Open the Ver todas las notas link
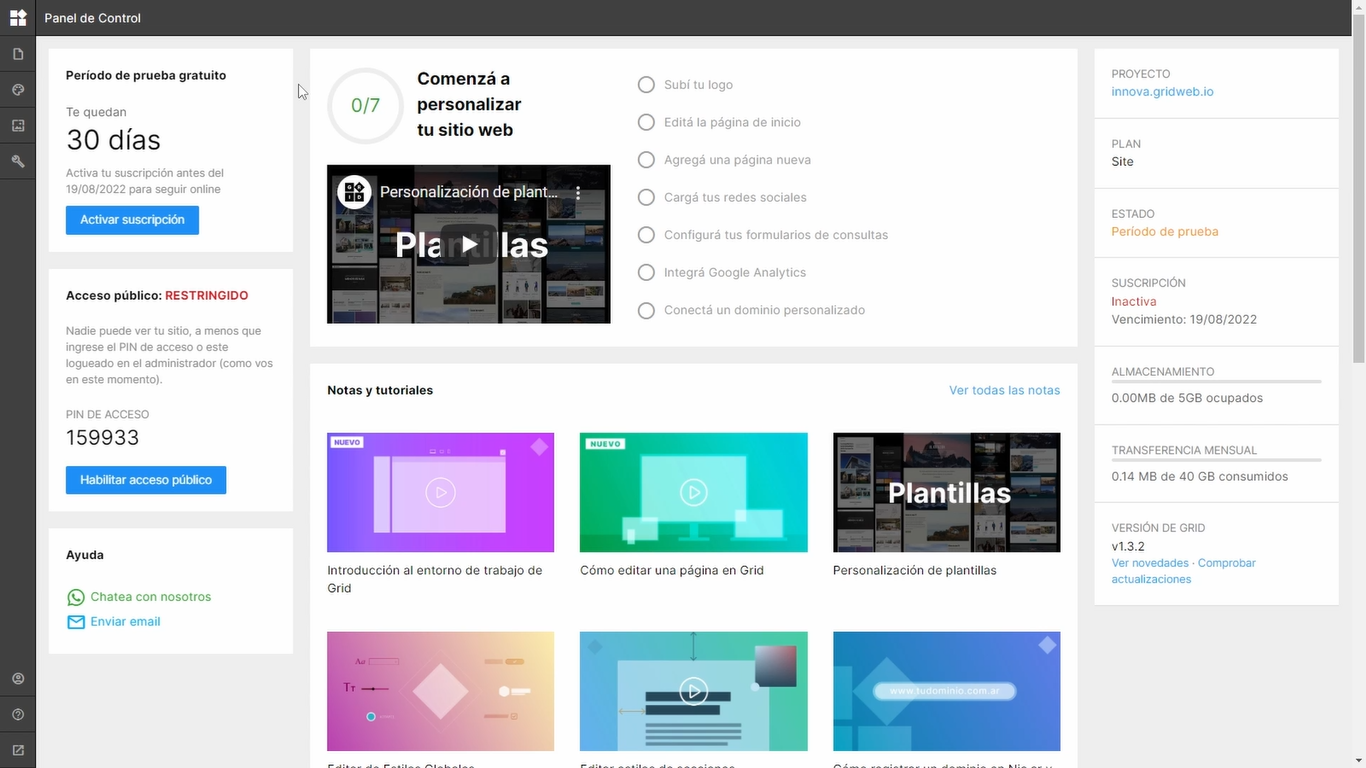1366x768 pixels. click(1004, 390)
